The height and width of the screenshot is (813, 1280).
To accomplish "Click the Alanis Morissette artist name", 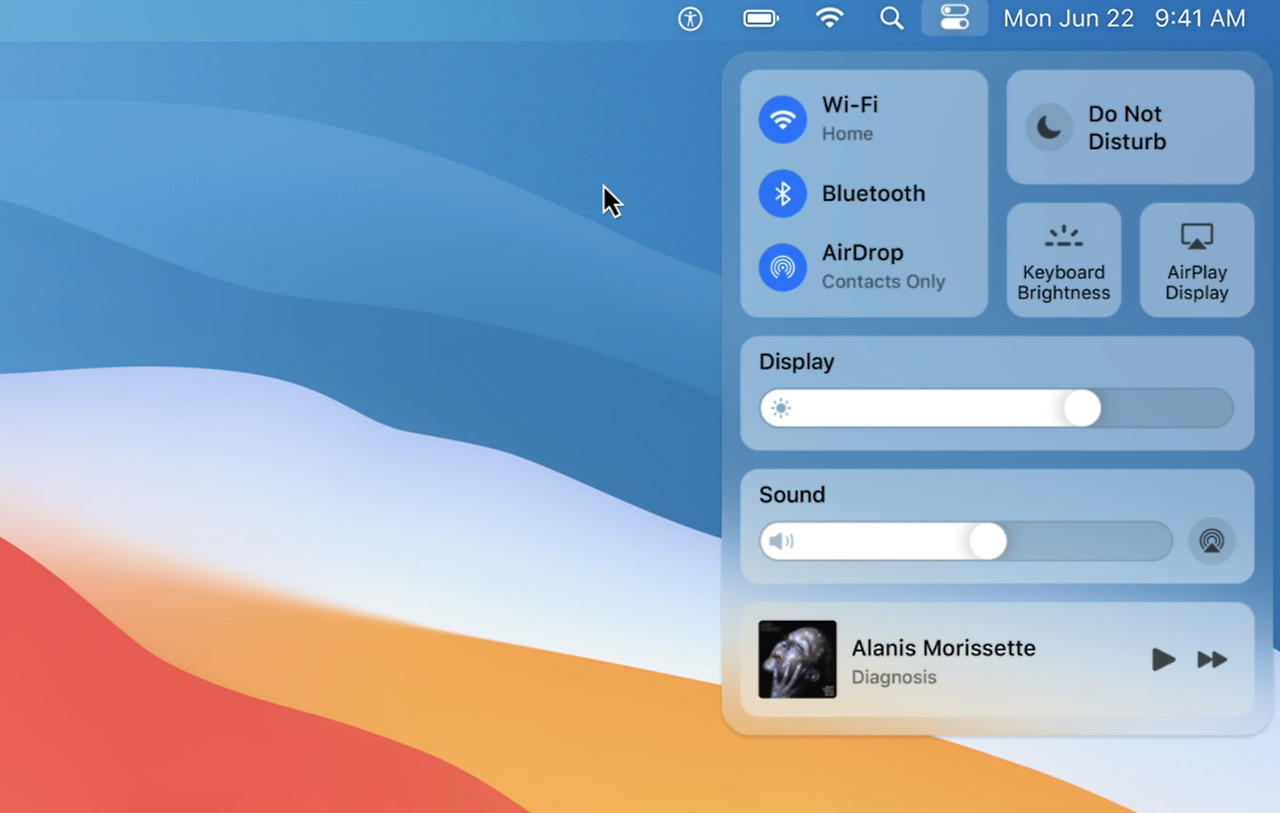I will coord(943,648).
